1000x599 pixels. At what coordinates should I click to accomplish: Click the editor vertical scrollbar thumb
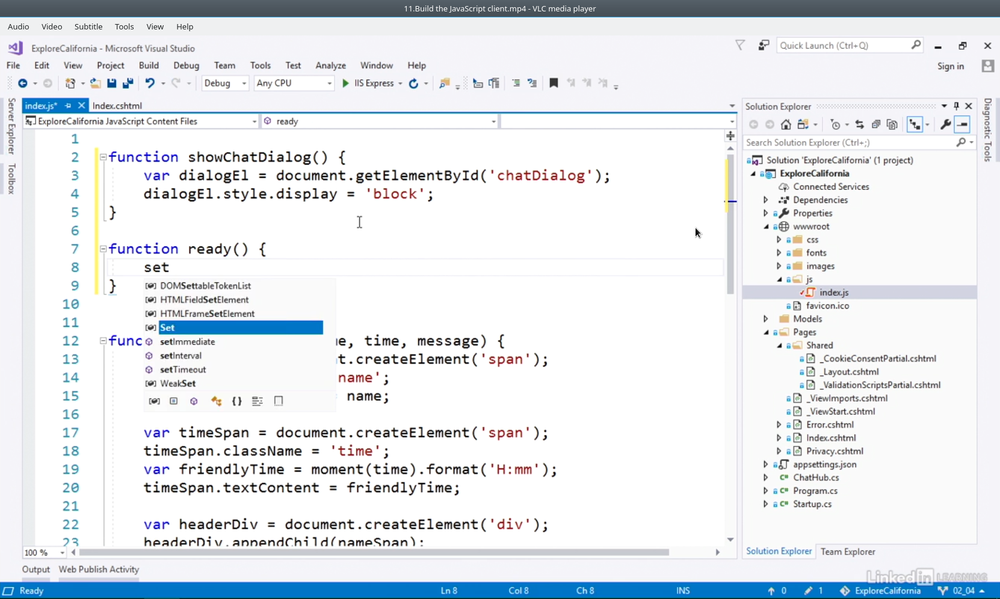[x=730, y=223]
